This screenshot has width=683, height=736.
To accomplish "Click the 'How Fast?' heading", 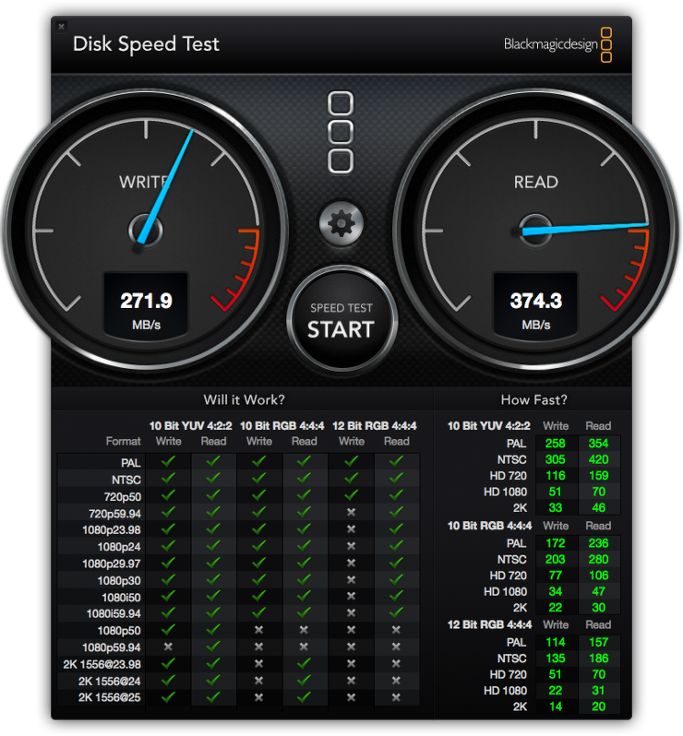I will [x=534, y=399].
